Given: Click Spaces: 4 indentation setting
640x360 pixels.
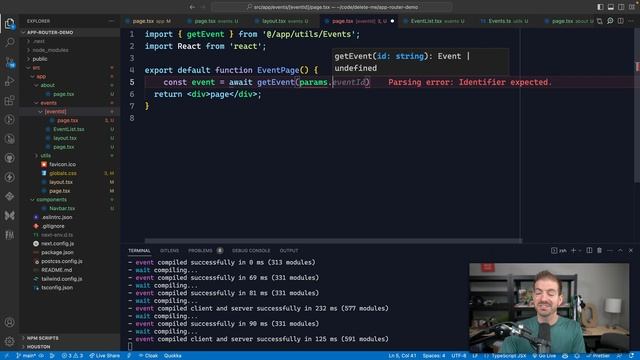Looking at the screenshot, I should pos(434,356).
